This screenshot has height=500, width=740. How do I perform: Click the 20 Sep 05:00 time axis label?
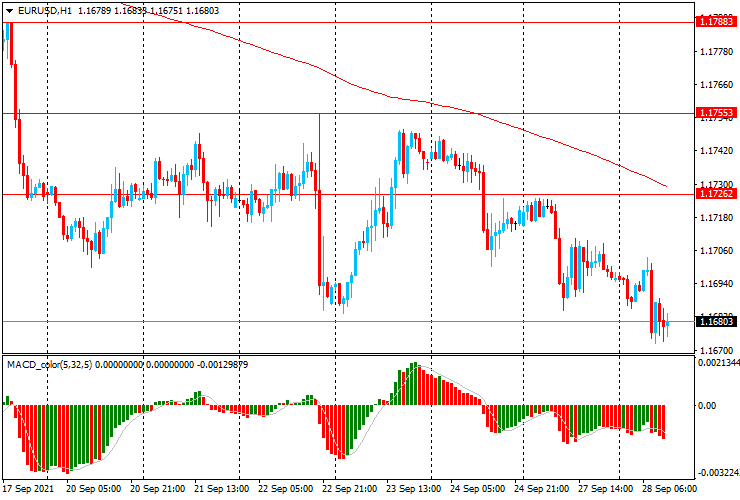coord(93,488)
